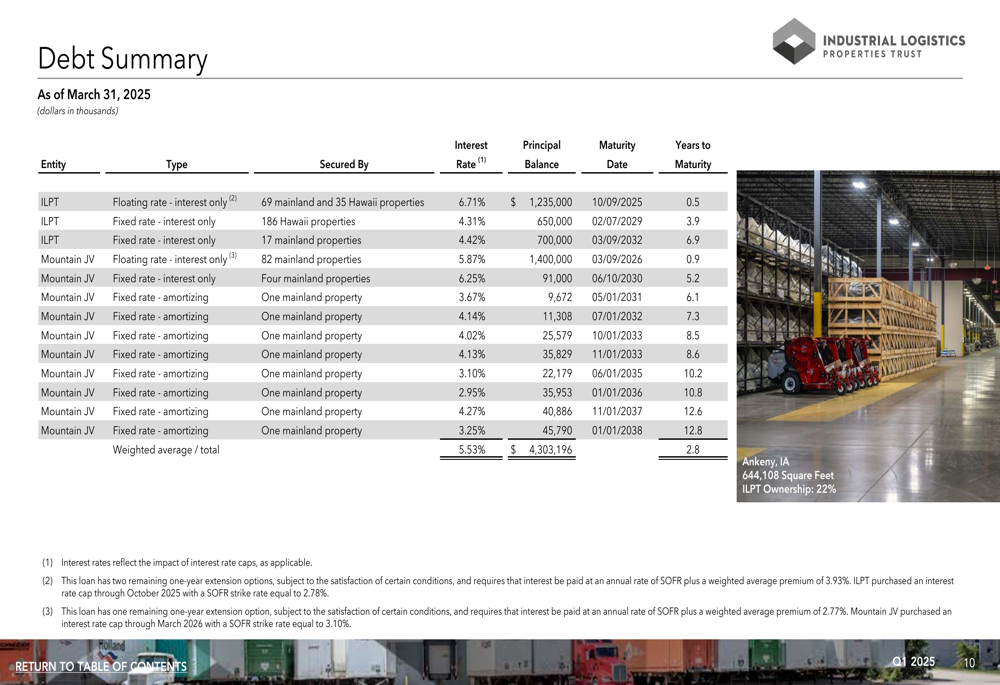
Task: Click footnote marker (2) on first ILPT row
Action: click(x=233, y=198)
